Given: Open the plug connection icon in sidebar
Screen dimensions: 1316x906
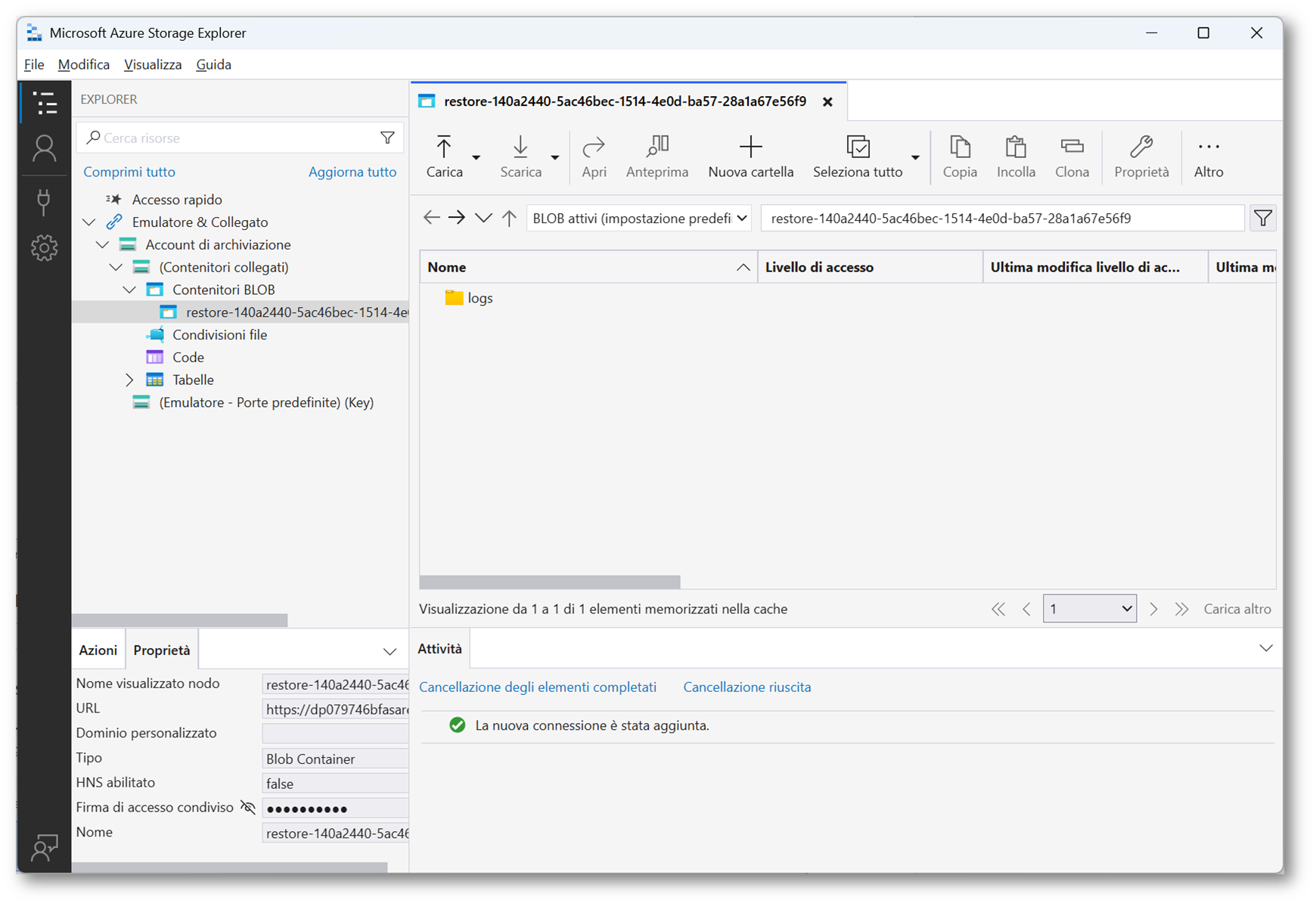Looking at the screenshot, I should [x=45, y=201].
